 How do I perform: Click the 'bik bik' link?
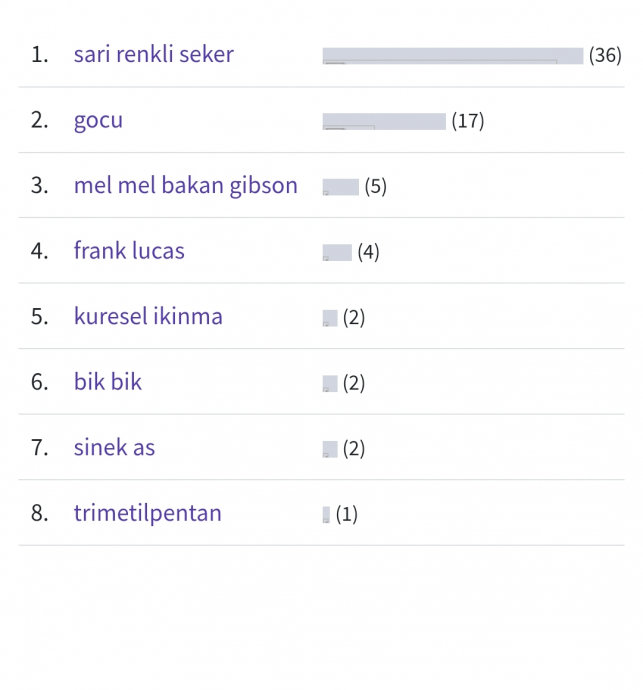[108, 382]
